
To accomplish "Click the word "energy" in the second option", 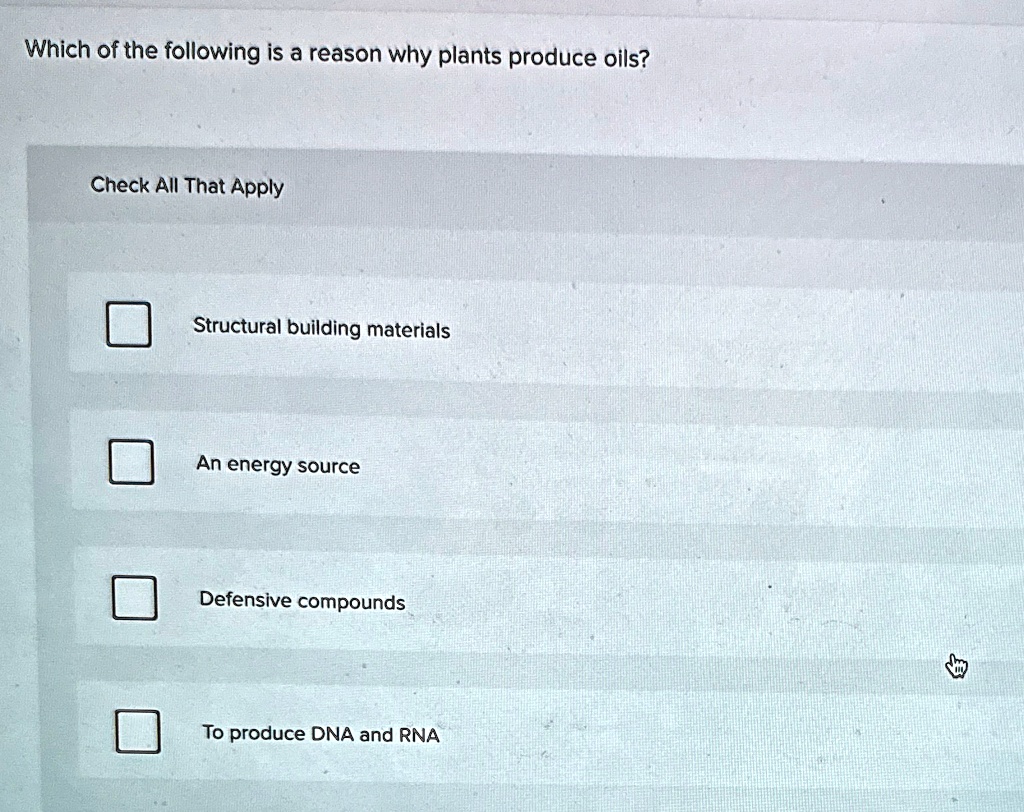I will 259,466.
